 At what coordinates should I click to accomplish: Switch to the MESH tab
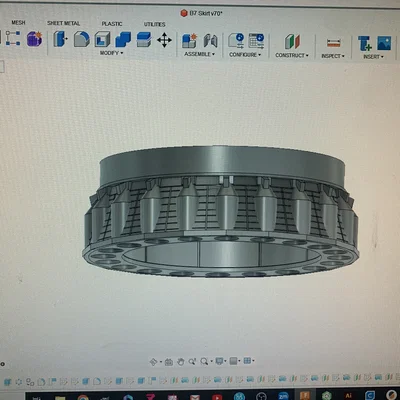pyautogui.click(x=18, y=22)
